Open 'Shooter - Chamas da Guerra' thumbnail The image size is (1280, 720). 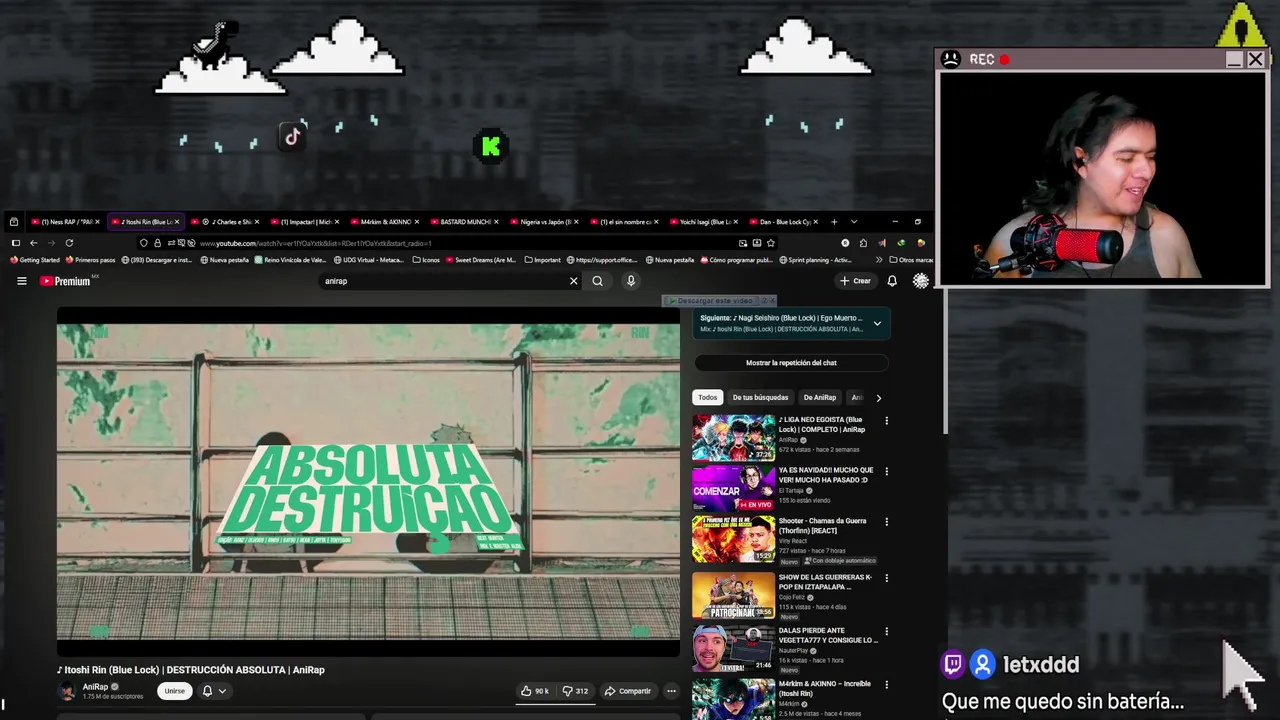[733, 539]
